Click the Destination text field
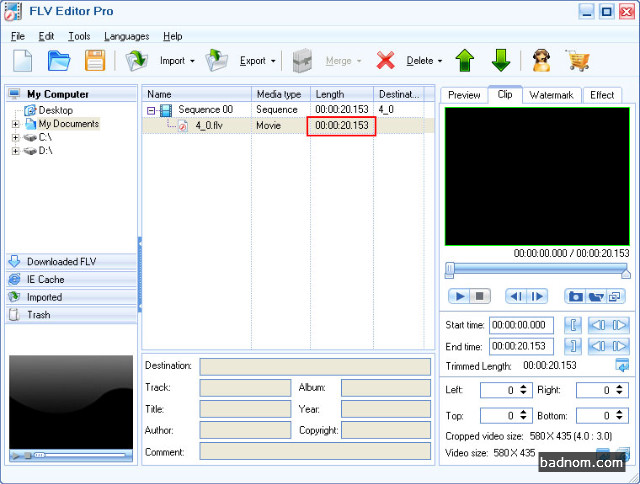The image size is (640, 484). (x=315, y=366)
